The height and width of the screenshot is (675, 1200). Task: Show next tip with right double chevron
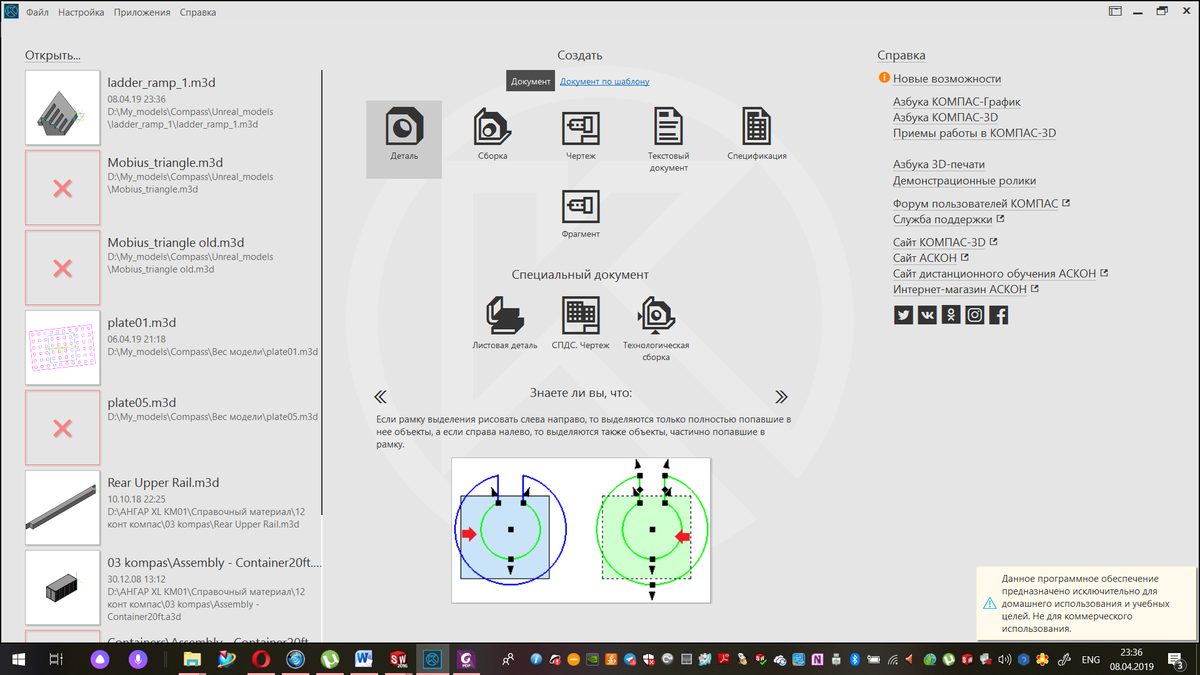point(781,396)
